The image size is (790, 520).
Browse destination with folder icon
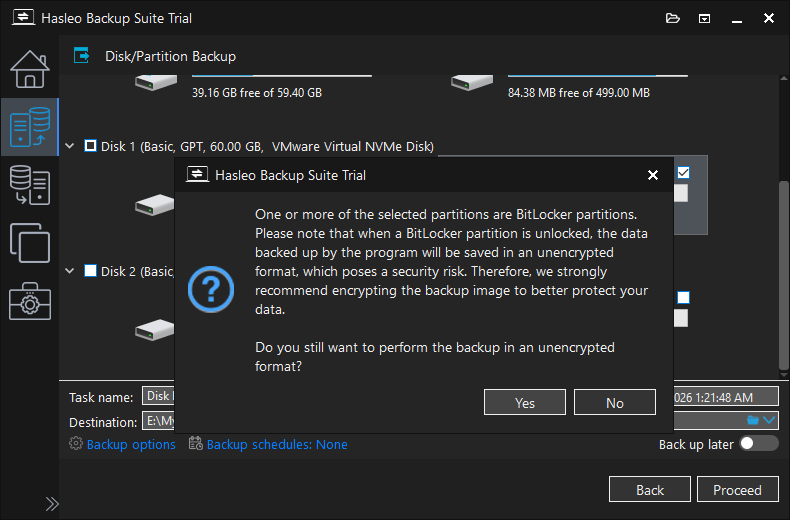pyautogui.click(x=753, y=420)
